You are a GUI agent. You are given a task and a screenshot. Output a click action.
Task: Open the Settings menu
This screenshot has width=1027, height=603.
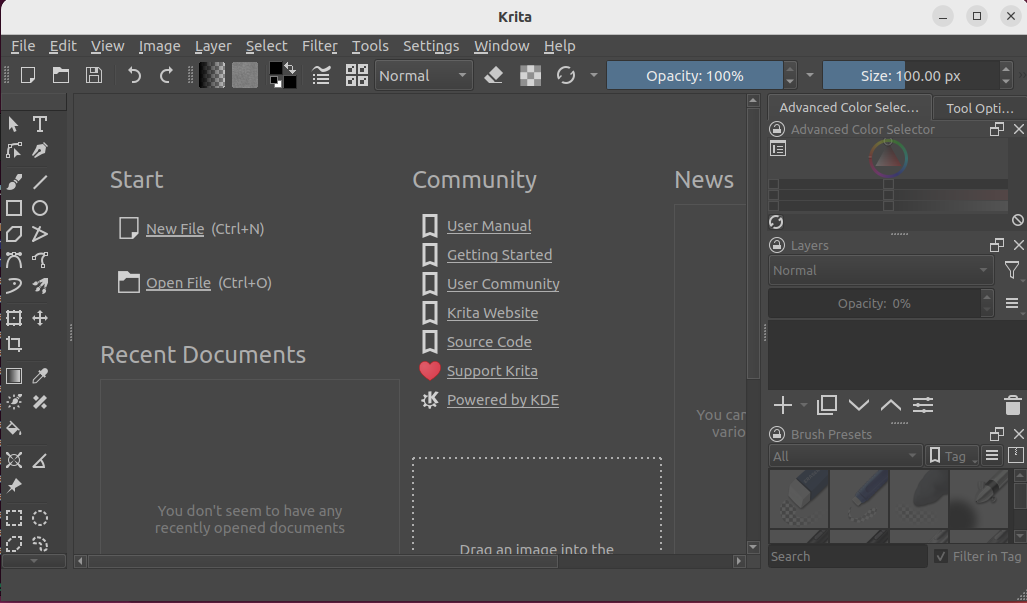431,46
